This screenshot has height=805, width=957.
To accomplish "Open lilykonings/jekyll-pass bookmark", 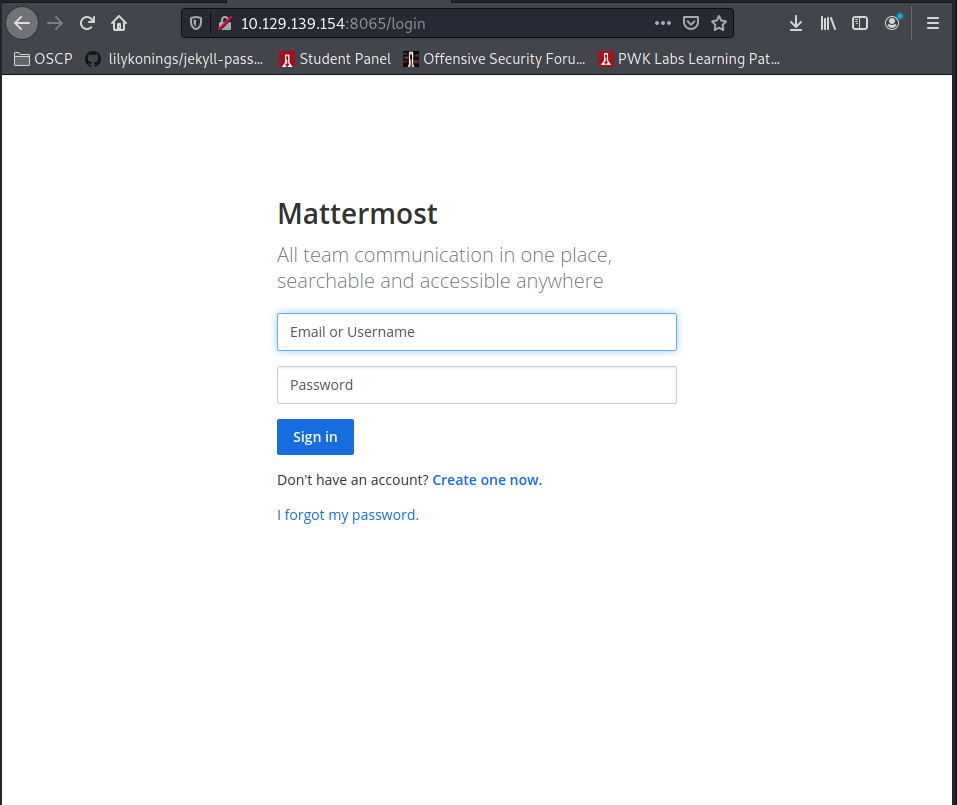I will (x=175, y=59).
